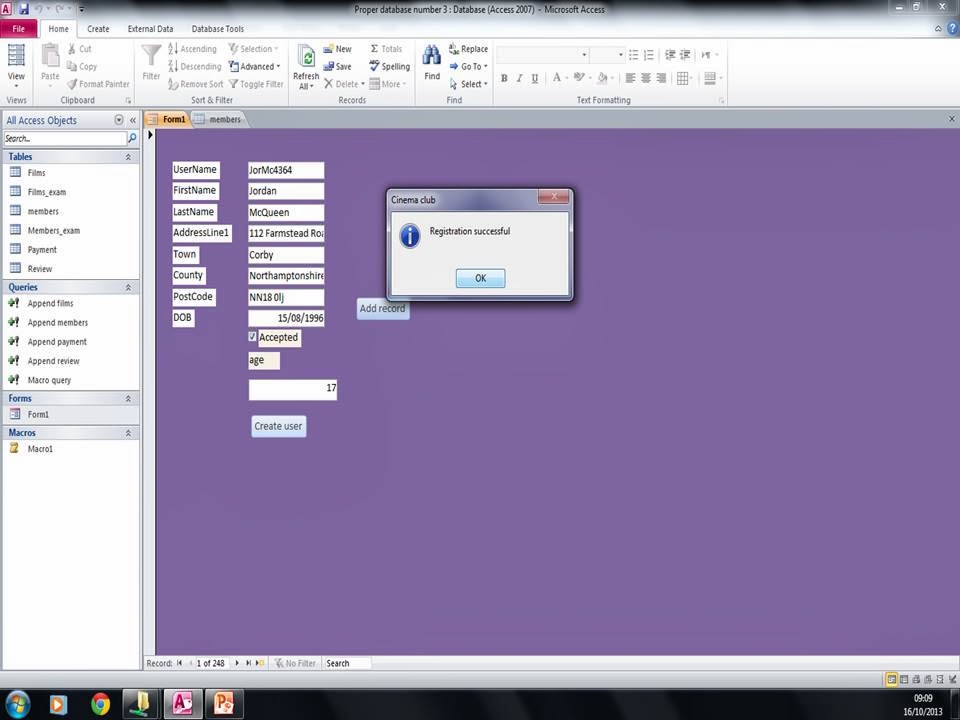Click the Create user button
The height and width of the screenshot is (720, 960).
[x=279, y=426]
